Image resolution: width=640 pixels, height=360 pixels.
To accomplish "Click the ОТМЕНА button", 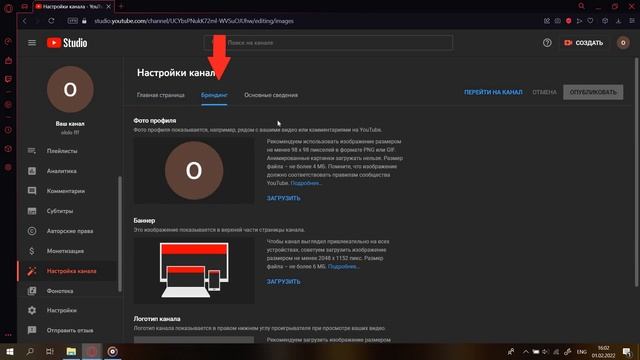I will tap(544, 92).
